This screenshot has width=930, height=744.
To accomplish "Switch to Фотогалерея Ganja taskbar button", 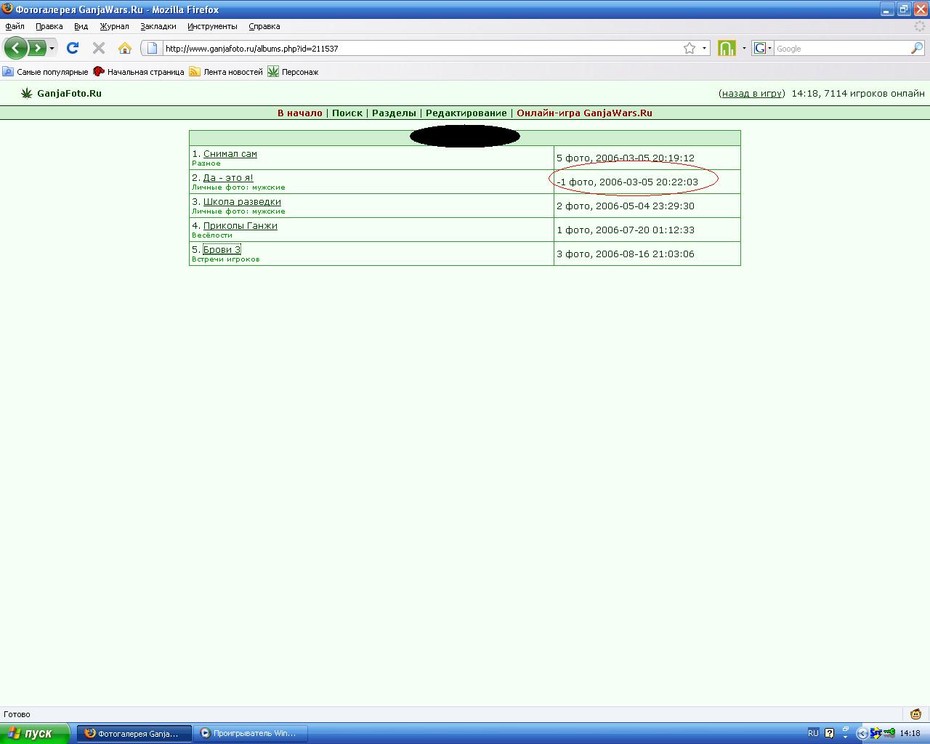I will click(x=135, y=733).
